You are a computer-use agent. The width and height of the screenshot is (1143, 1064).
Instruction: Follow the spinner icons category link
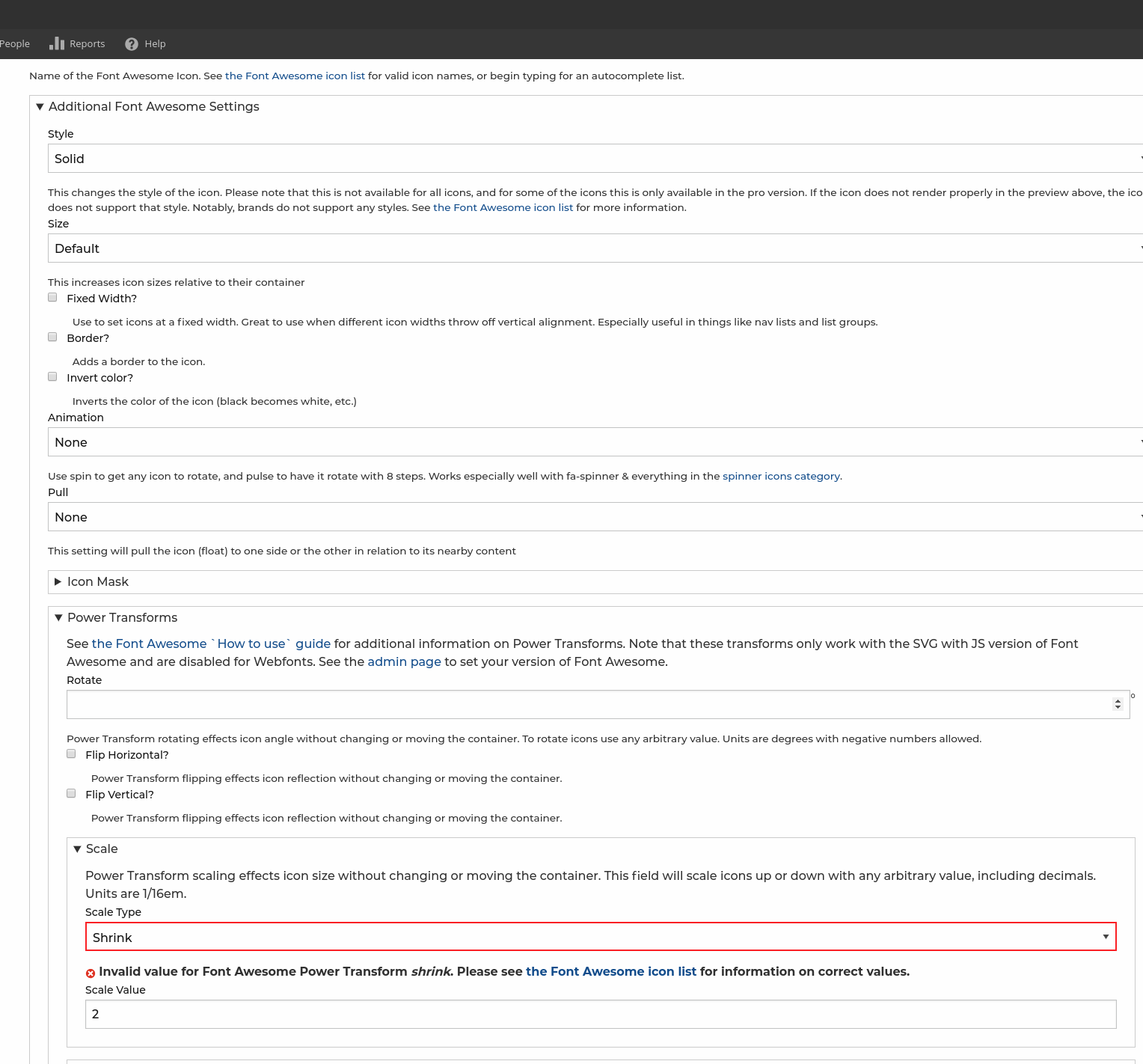[x=781, y=476]
